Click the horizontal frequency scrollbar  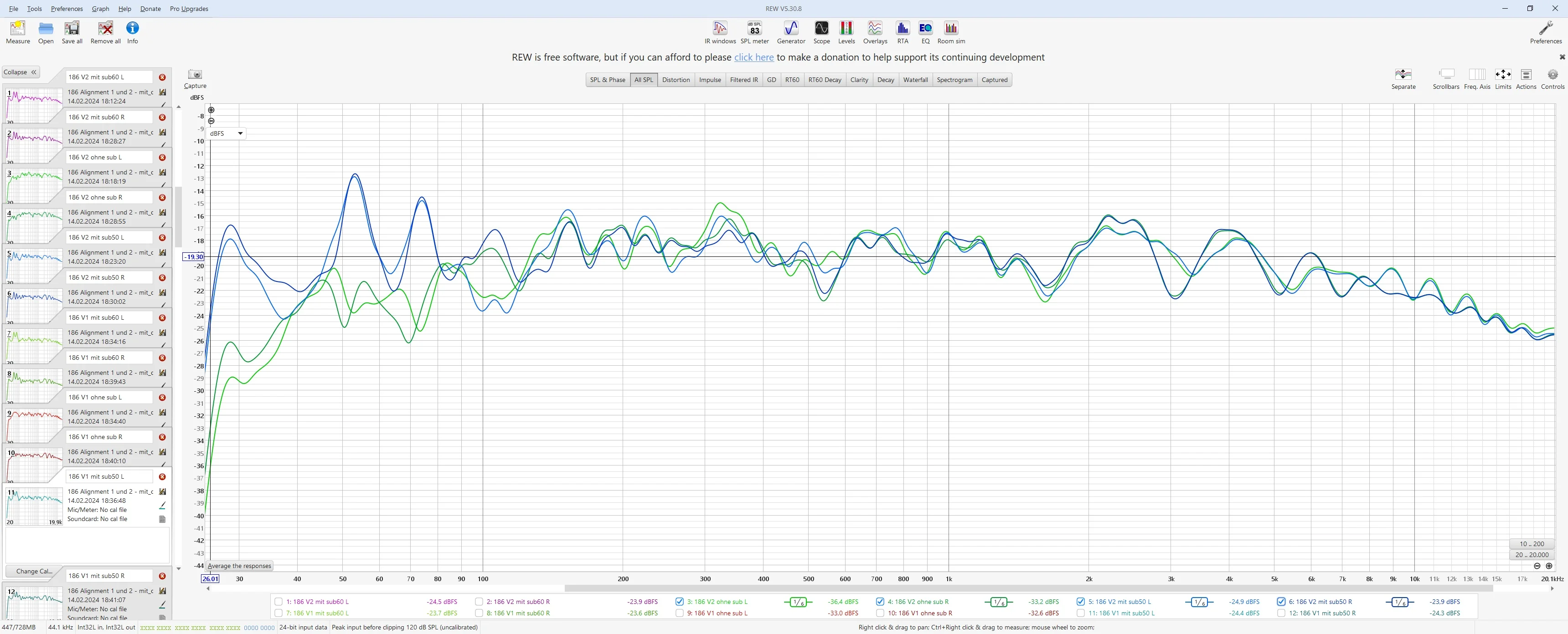pyautogui.click(x=1028, y=588)
